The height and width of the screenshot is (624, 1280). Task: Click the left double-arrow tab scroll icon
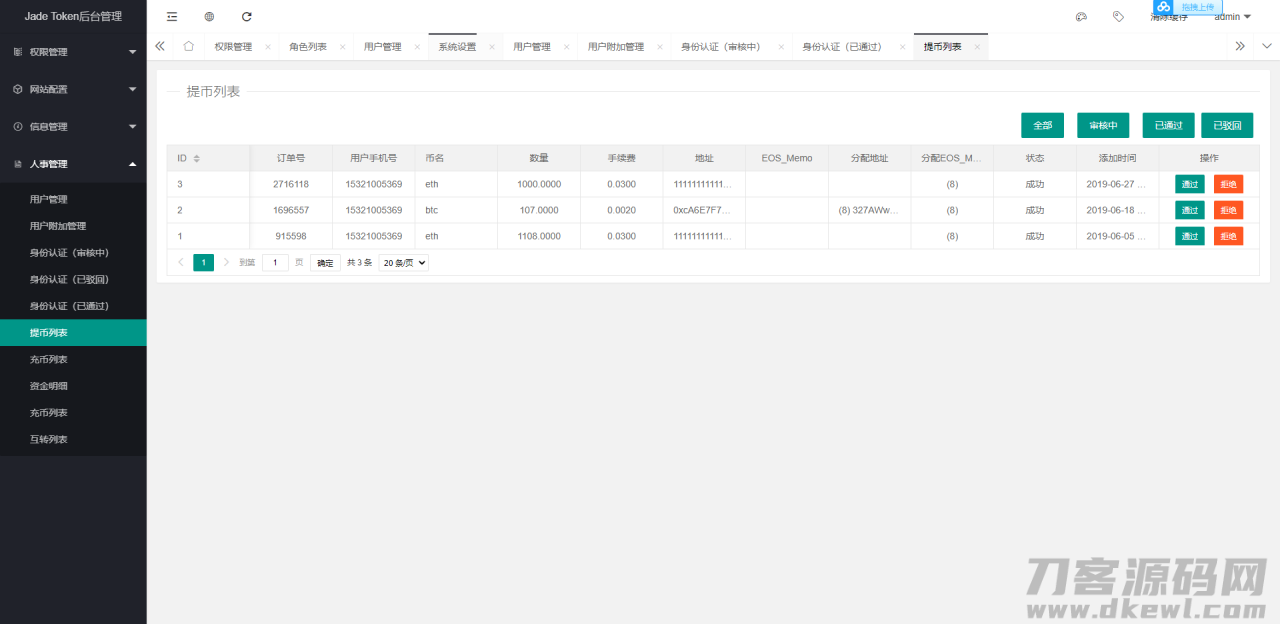click(x=160, y=46)
